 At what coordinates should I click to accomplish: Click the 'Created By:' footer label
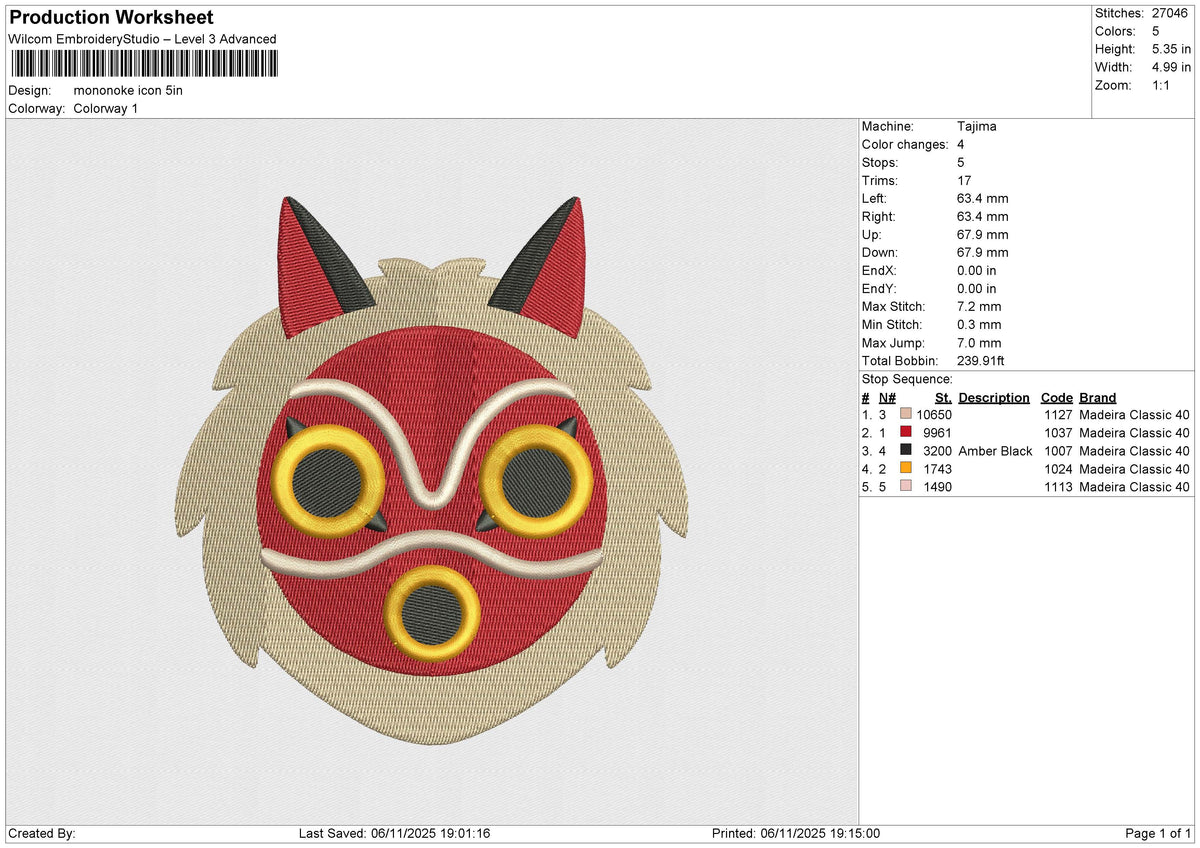[x=41, y=834]
